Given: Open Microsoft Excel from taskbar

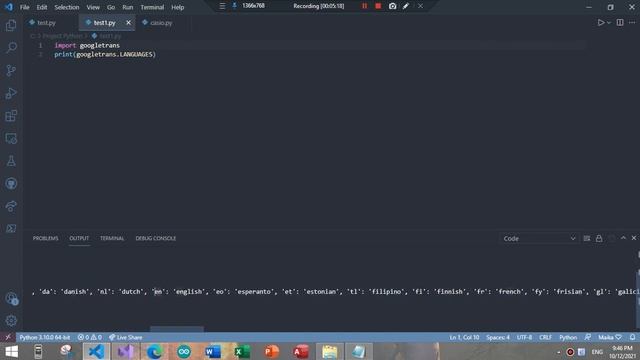Looking at the screenshot, I should (x=242, y=351).
